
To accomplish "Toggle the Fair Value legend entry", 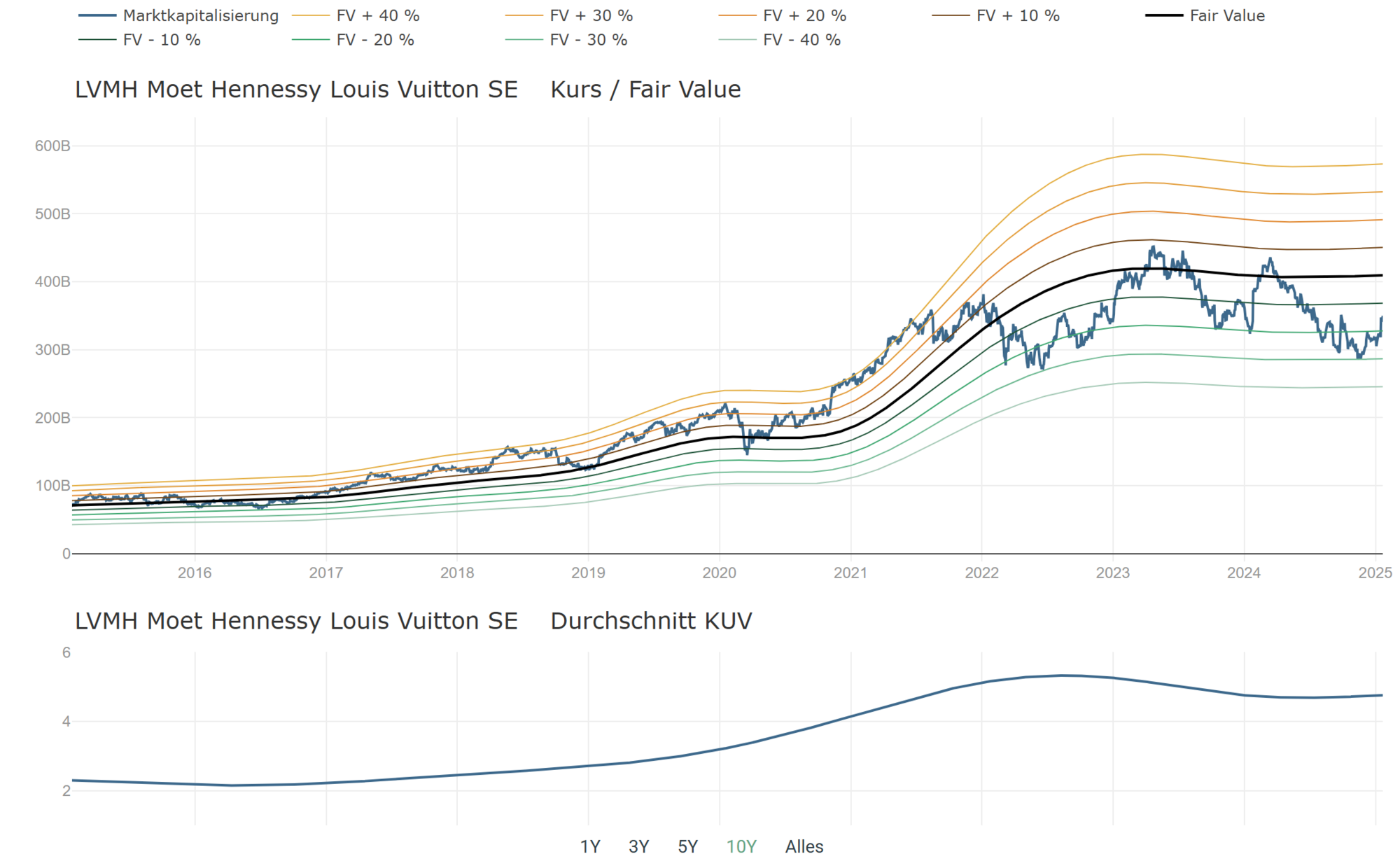I will point(1226,15).
